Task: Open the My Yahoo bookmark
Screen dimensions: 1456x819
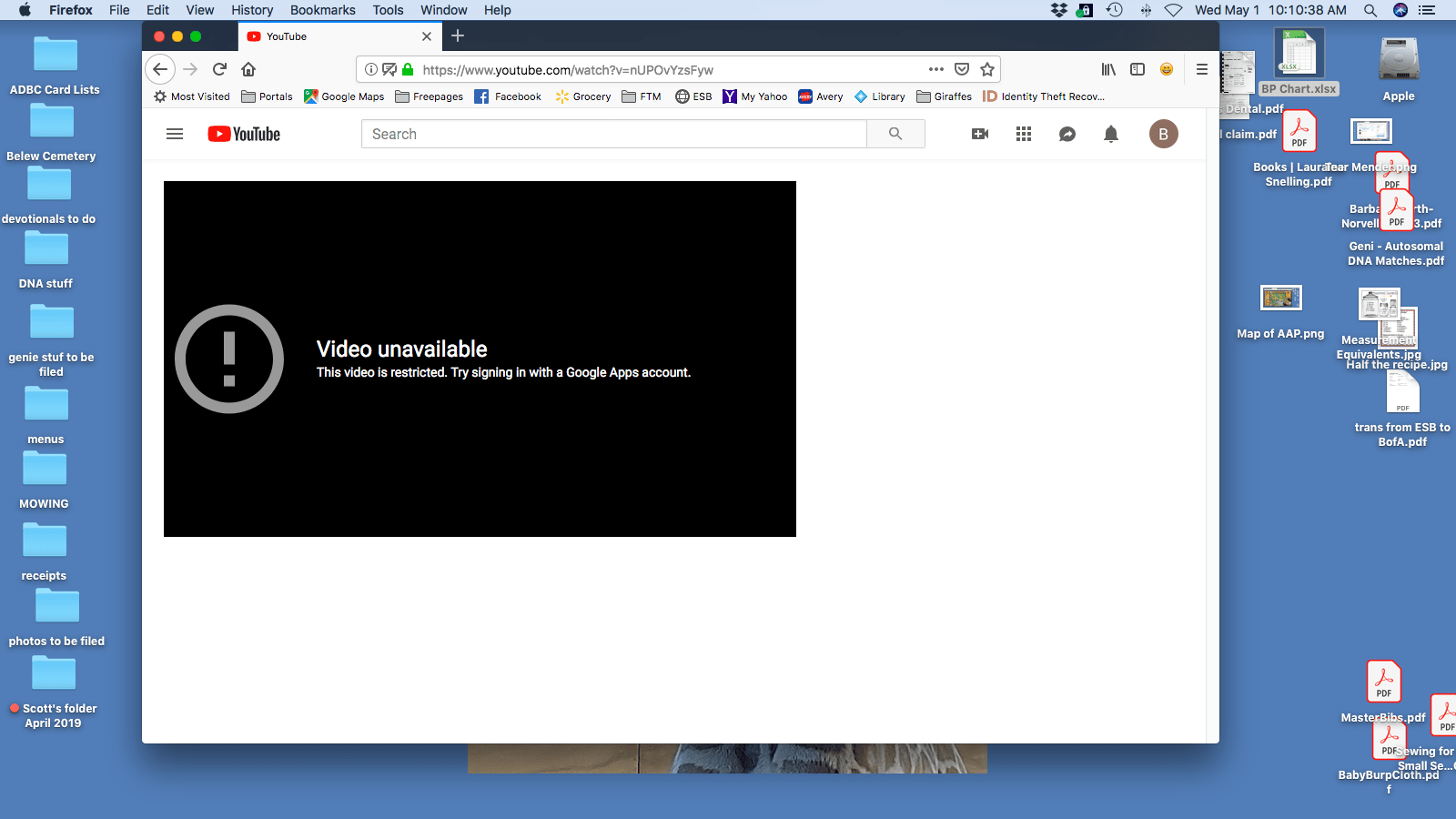Action: tap(755, 96)
